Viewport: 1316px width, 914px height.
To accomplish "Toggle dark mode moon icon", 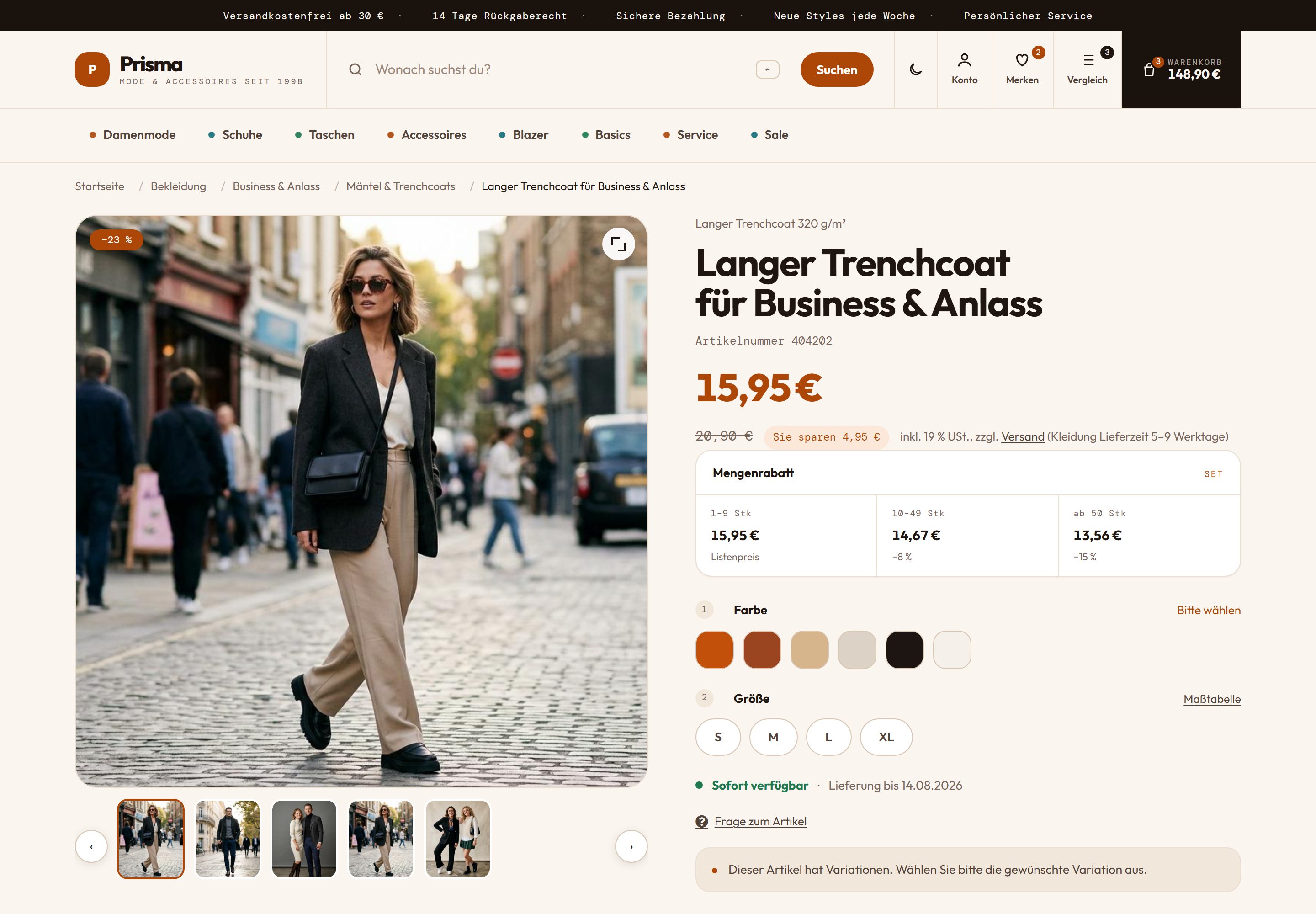I will (916, 69).
